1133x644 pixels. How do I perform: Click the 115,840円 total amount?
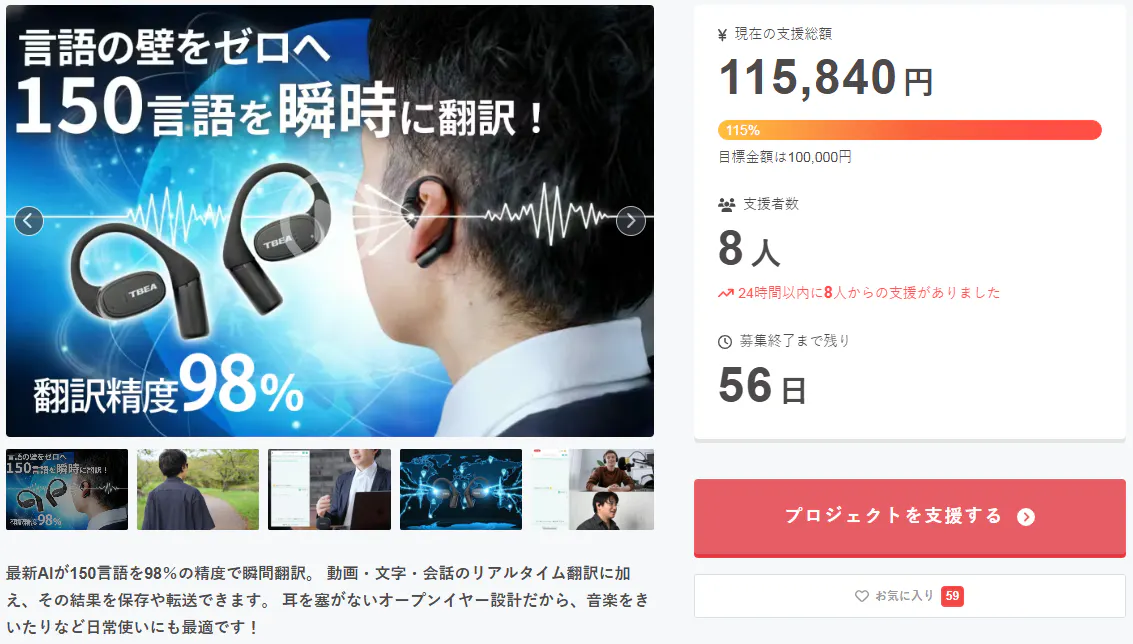click(826, 77)
